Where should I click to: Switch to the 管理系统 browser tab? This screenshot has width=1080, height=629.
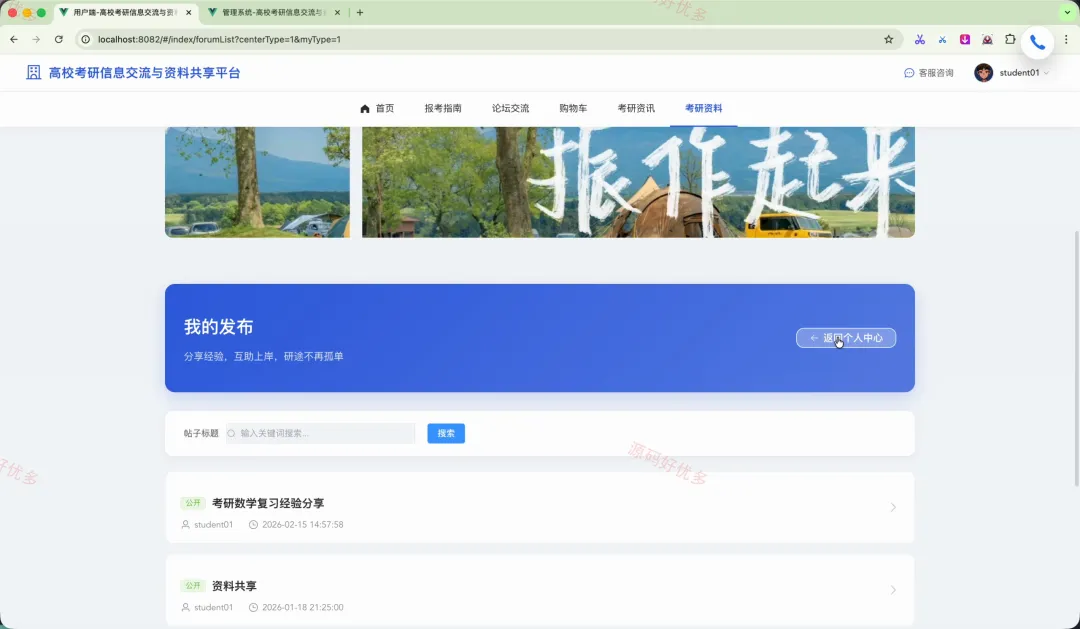click(271, 12)
